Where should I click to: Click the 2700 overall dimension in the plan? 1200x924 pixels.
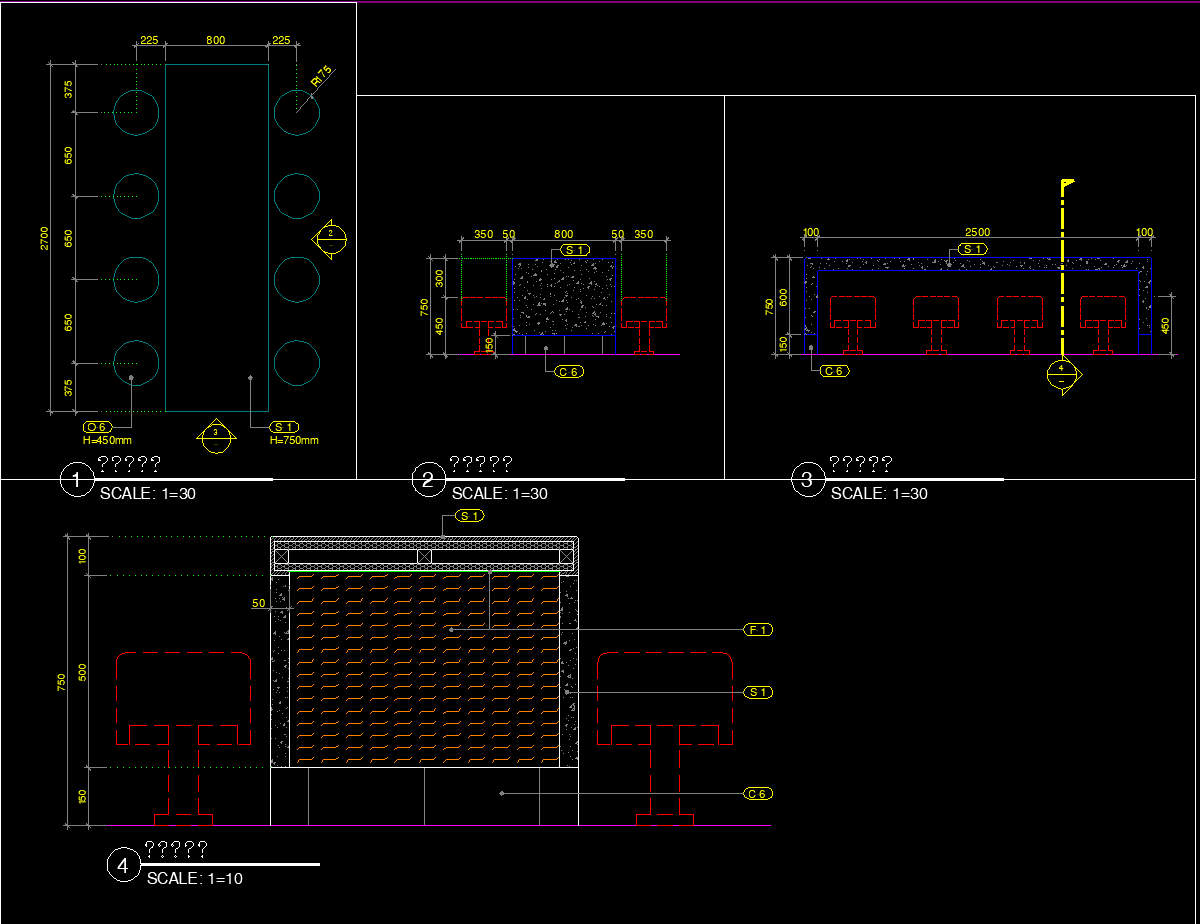click(44, 238)
